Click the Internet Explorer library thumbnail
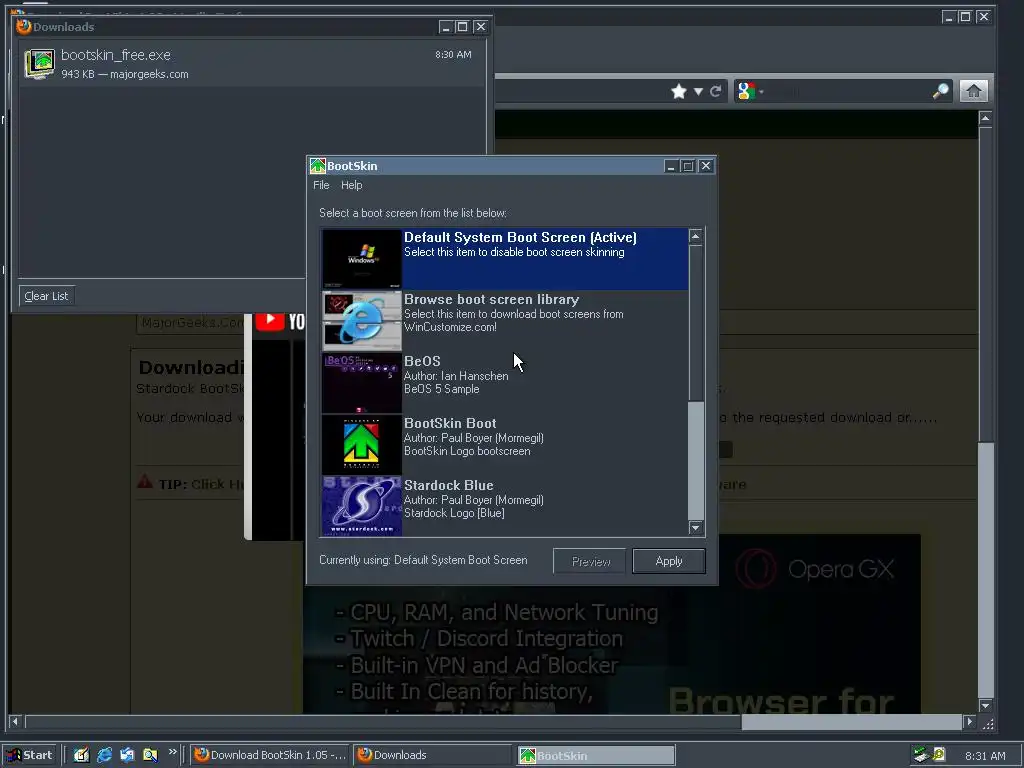Image resolution: width=1024 pixels, height=768 pixels. [x=362, y=321]
